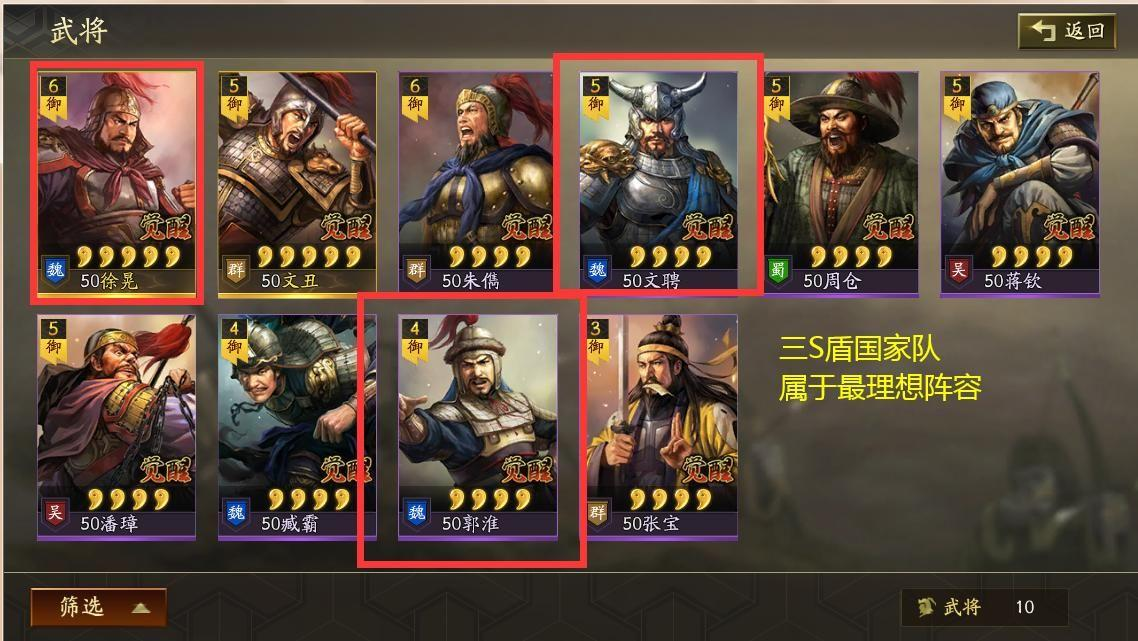
Task: Open the 周仓 general card
Action: coord(840,183)
